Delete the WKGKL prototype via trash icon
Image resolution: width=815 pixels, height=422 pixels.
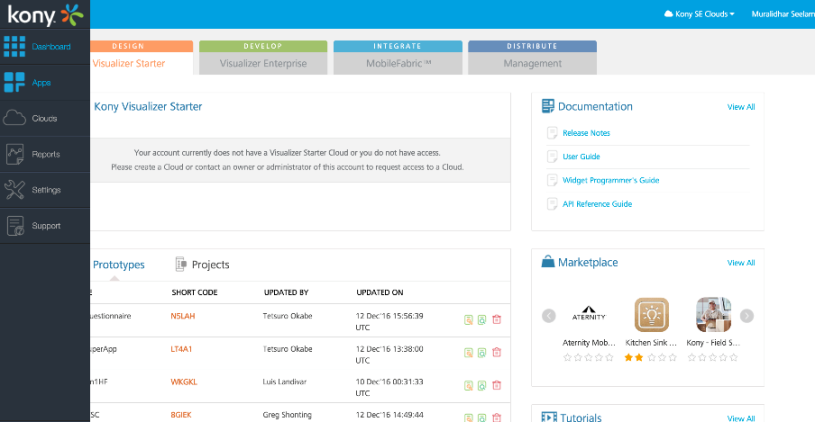496,385
